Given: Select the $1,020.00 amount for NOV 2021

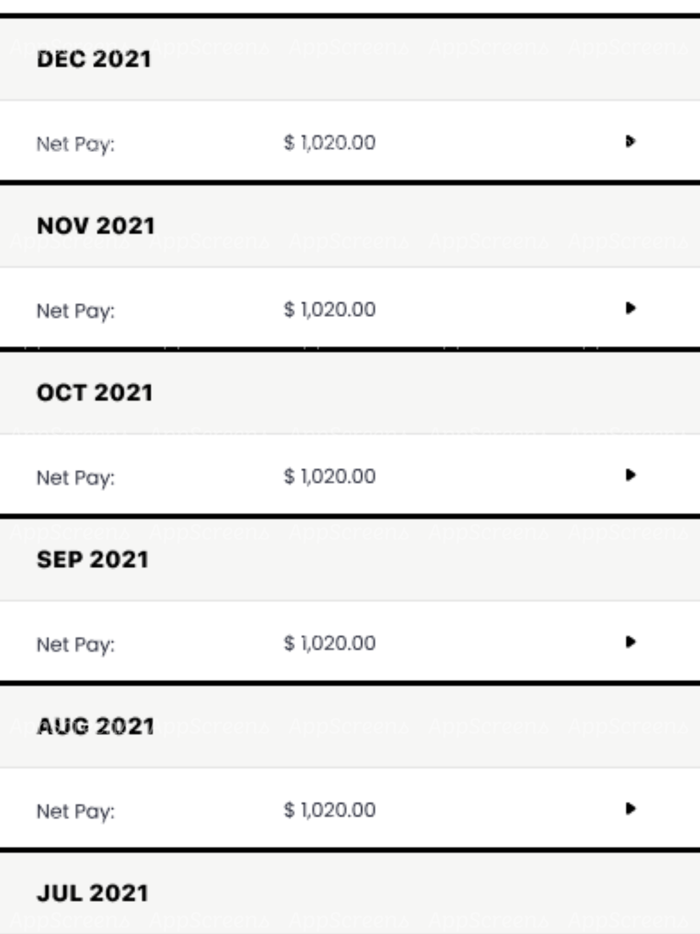Looking at the screenshot, I should (x=330, y=310).
